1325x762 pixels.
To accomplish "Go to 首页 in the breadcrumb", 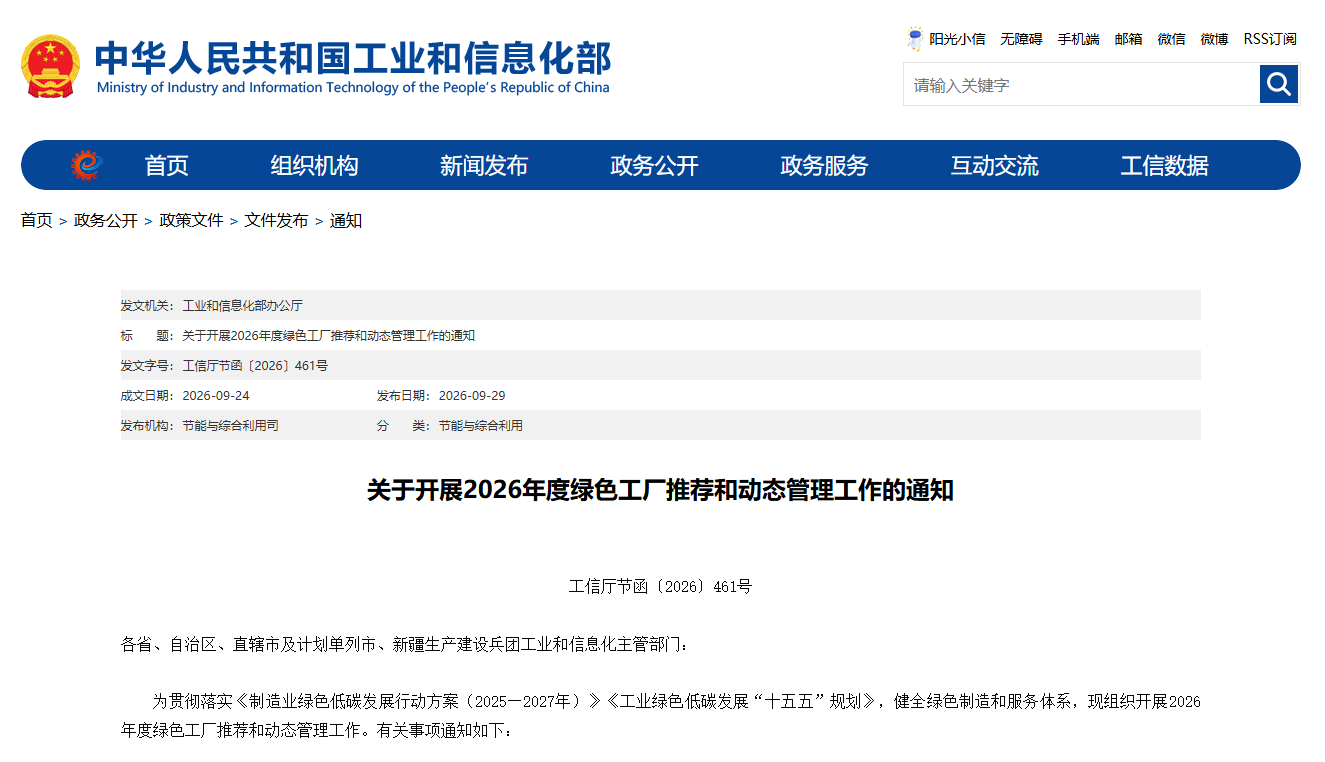I will pyautogui.click(x=36, y=220).
